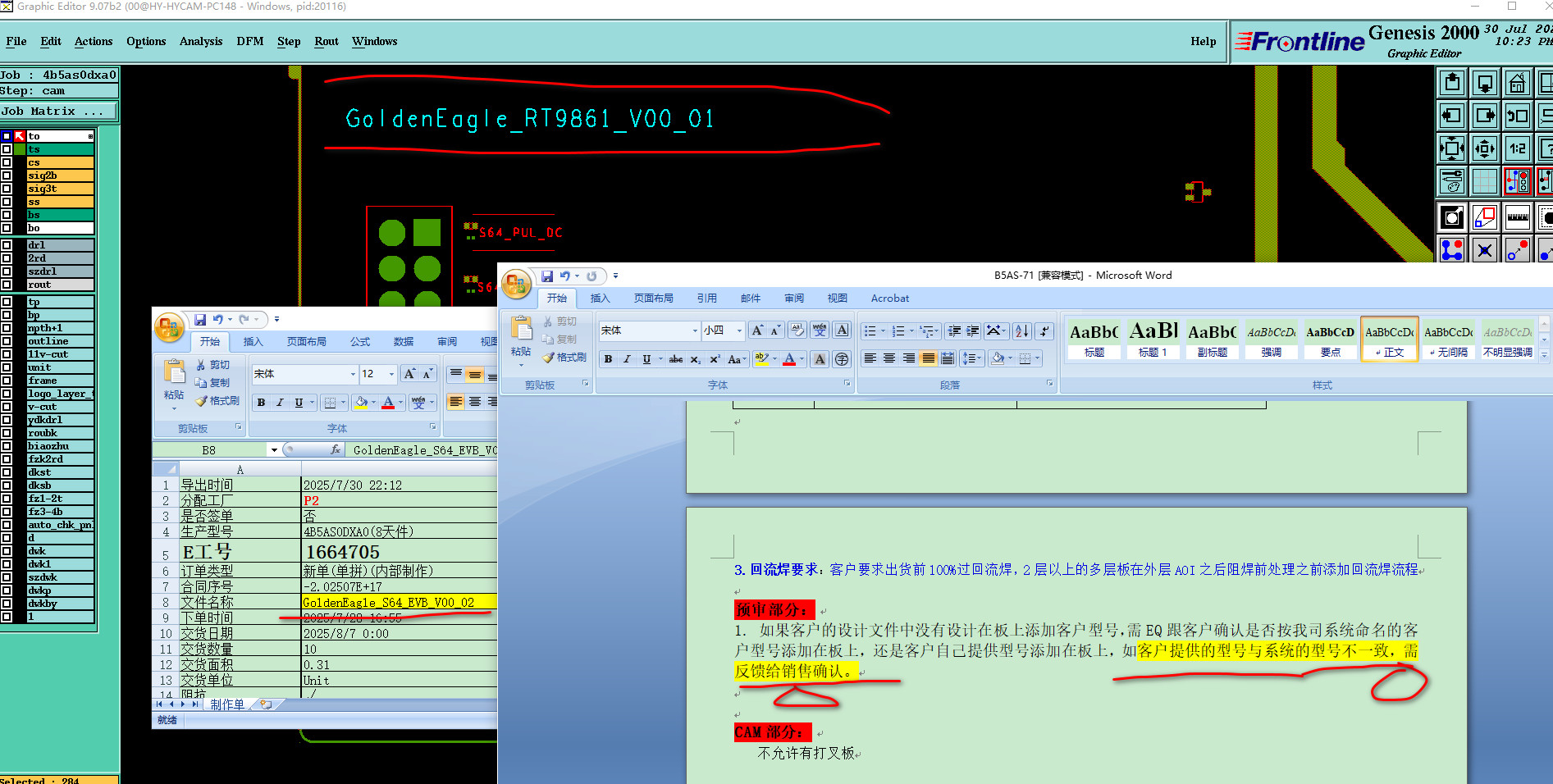Click Bold in the Excel ribbon
Image resolution: width=1553 pixels, height=784 pixels.
pos(262,402)
